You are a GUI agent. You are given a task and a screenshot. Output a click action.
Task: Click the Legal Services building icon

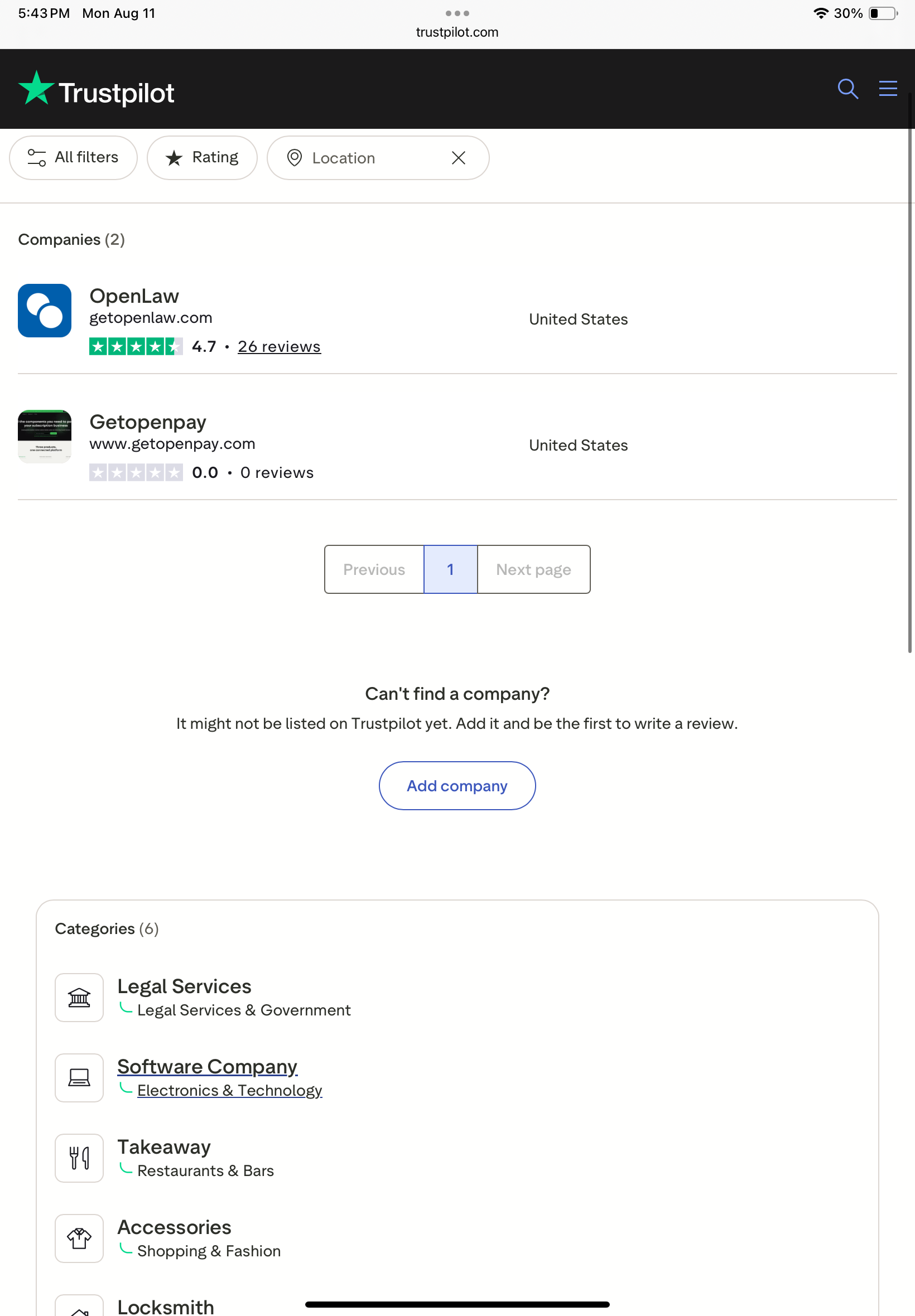pos(79,998)
